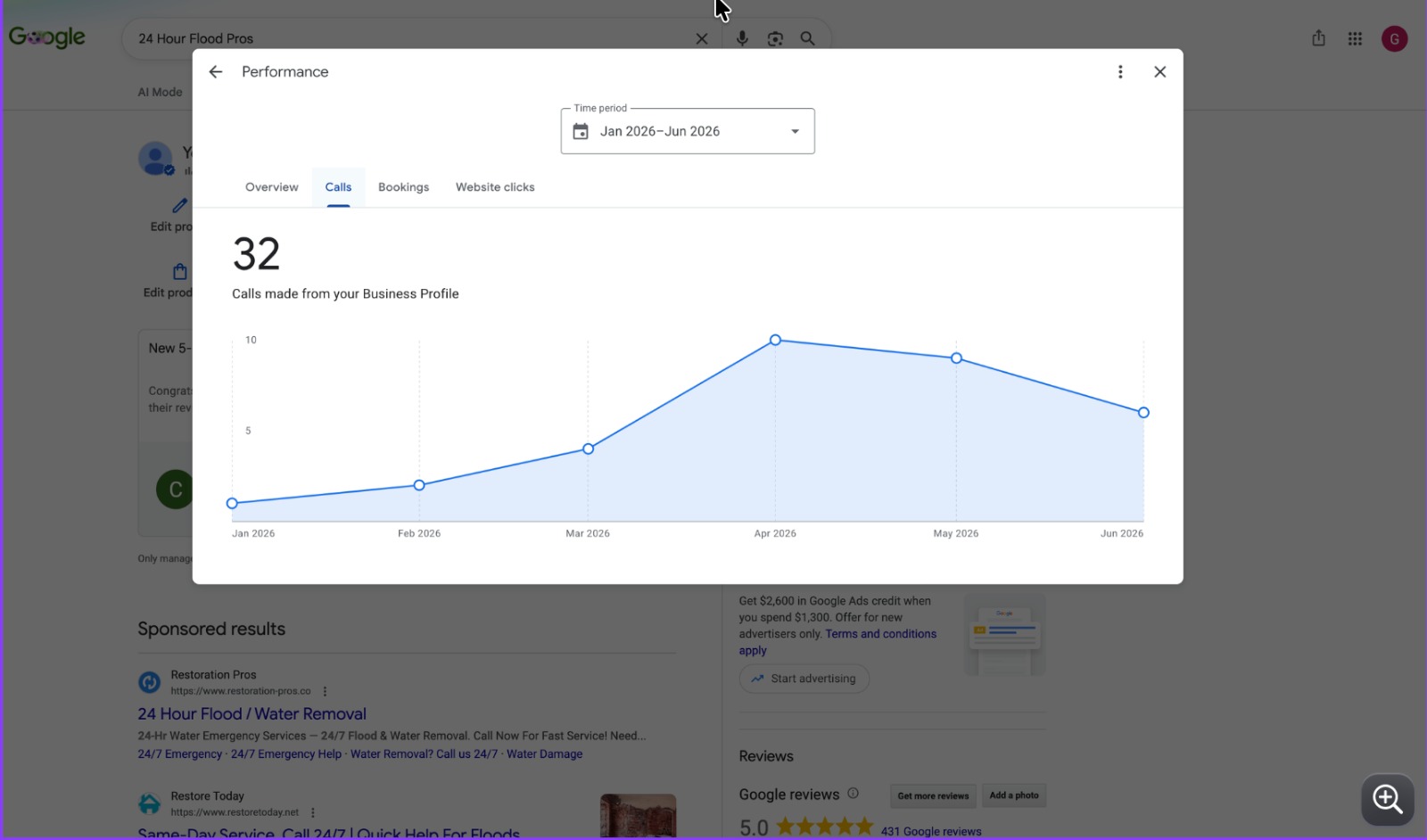Select the Feb 2026 data point
This screenshot has height=840, width=1427.
[419, 485]
